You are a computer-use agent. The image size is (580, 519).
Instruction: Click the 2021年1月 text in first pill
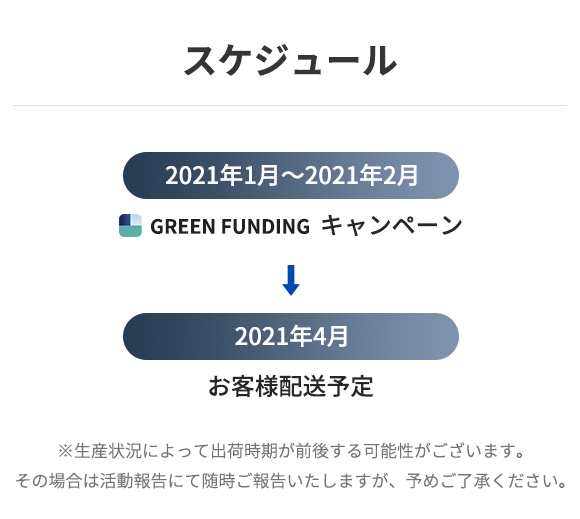tap(222, 175)
